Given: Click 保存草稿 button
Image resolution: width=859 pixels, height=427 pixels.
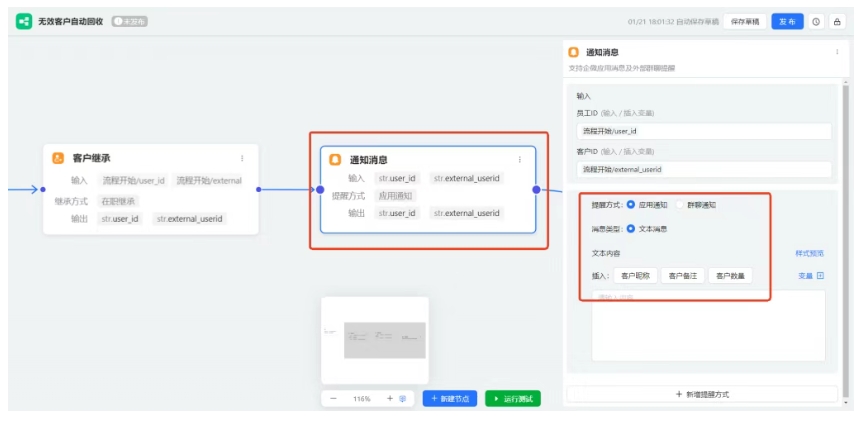Looking at the screenshot, I should click(744, 21).
